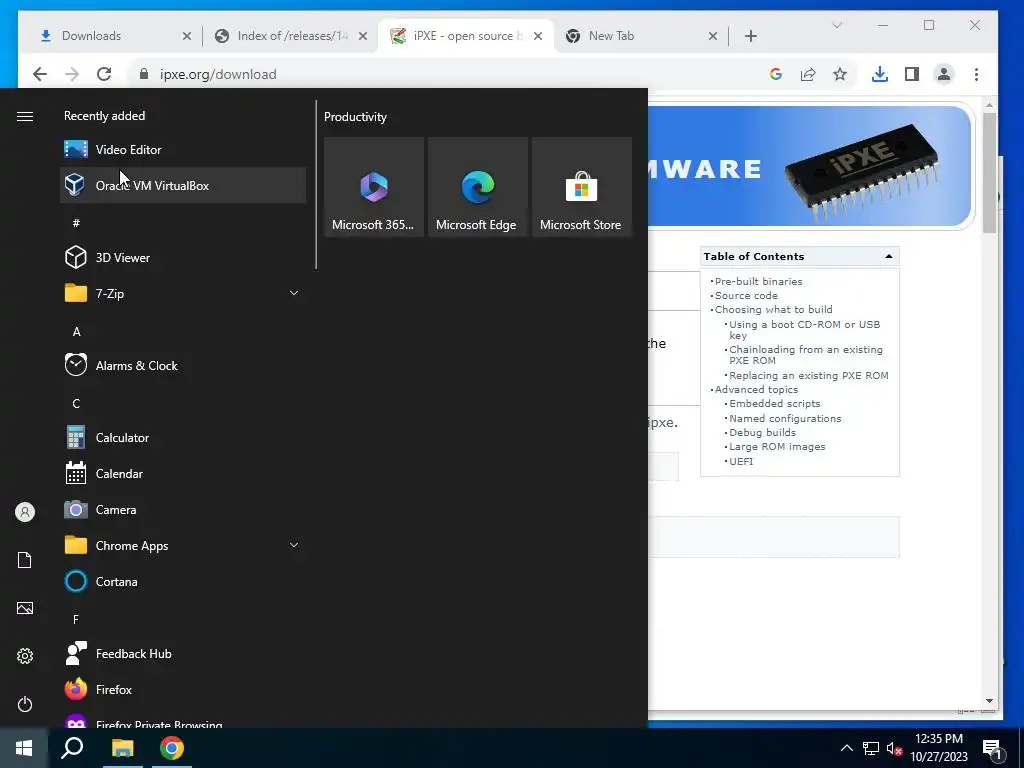The width and height of the screenshot is (1024, 768).
Task: Open Chrome three-dot menu
Action: pos(976,74)
